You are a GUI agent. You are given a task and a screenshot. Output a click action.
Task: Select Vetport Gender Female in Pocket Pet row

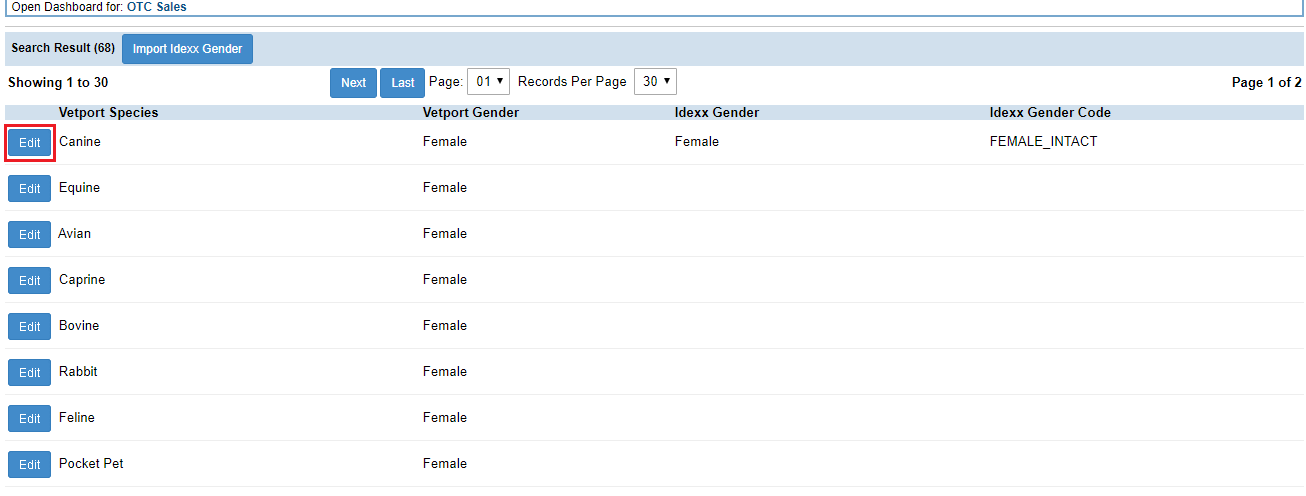point(445,464)
